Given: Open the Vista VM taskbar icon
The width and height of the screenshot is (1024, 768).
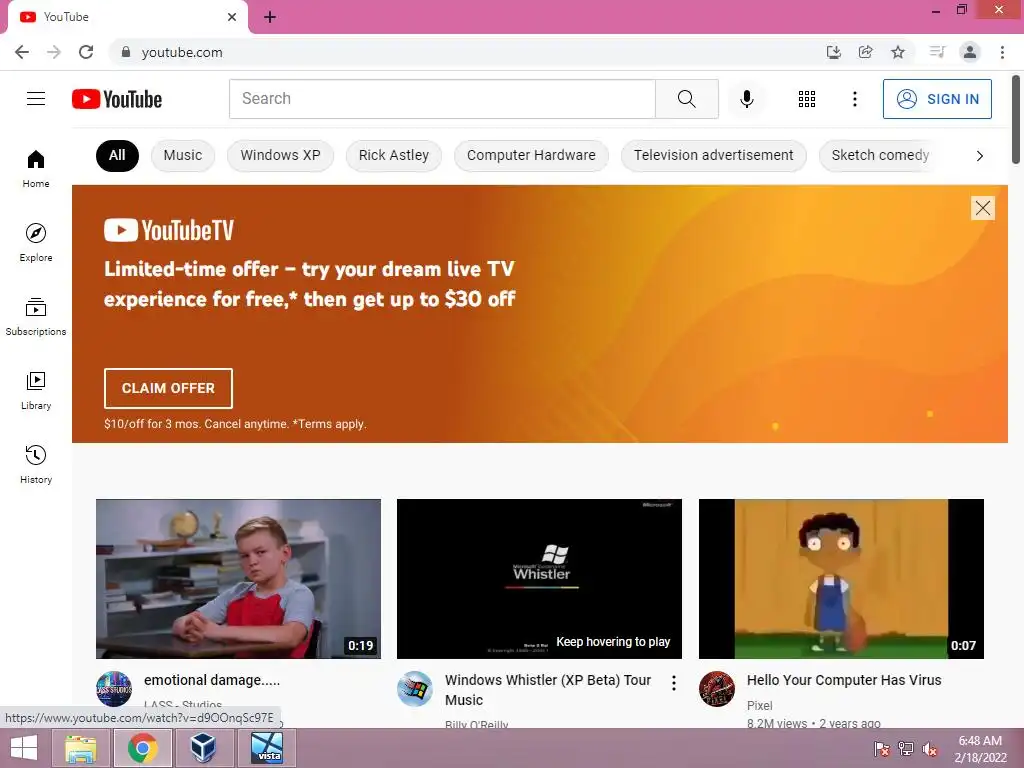Looking at the screenshot, I should tap(267, 748).
